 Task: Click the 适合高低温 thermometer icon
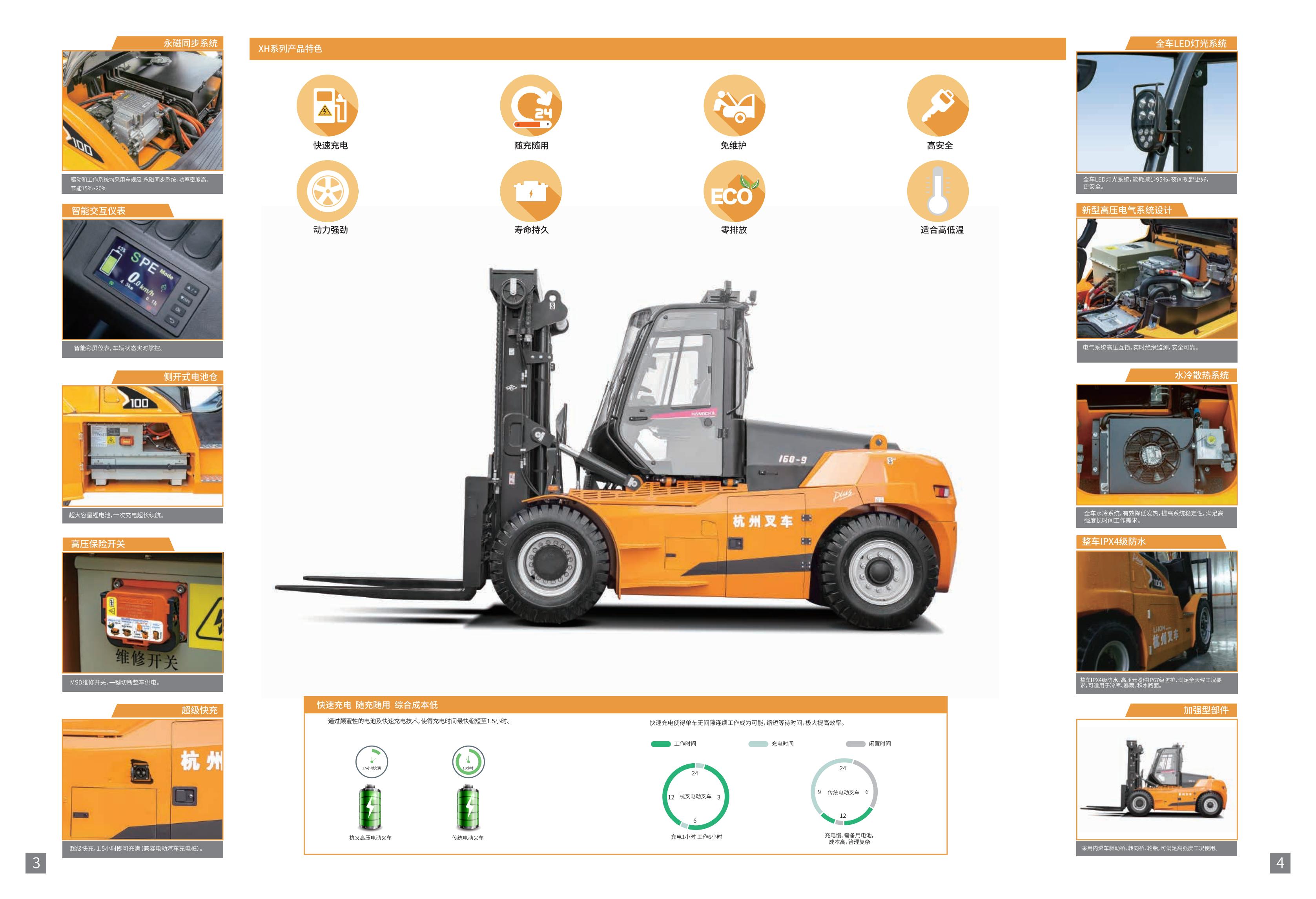click(x=938, y=191)
